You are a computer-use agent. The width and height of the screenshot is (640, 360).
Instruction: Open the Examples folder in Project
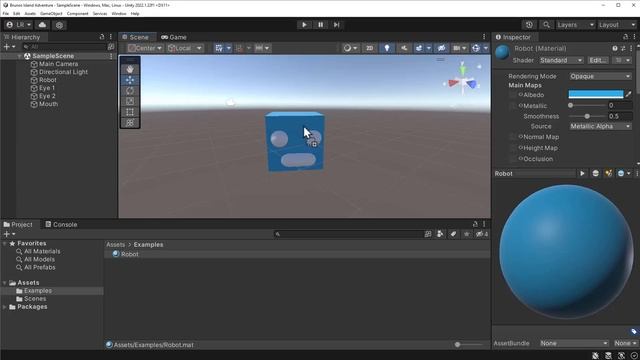coord(38,291)
